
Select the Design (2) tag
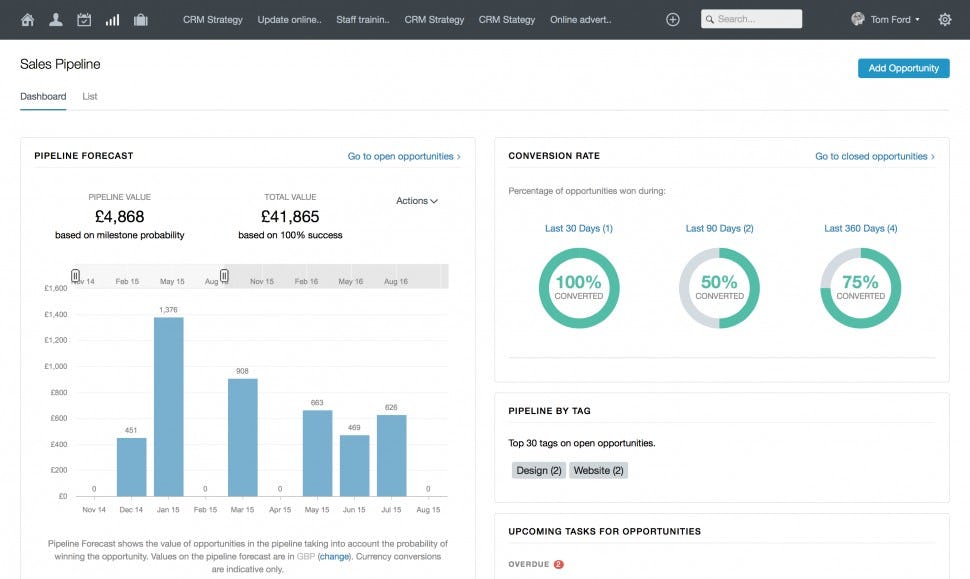539,471
